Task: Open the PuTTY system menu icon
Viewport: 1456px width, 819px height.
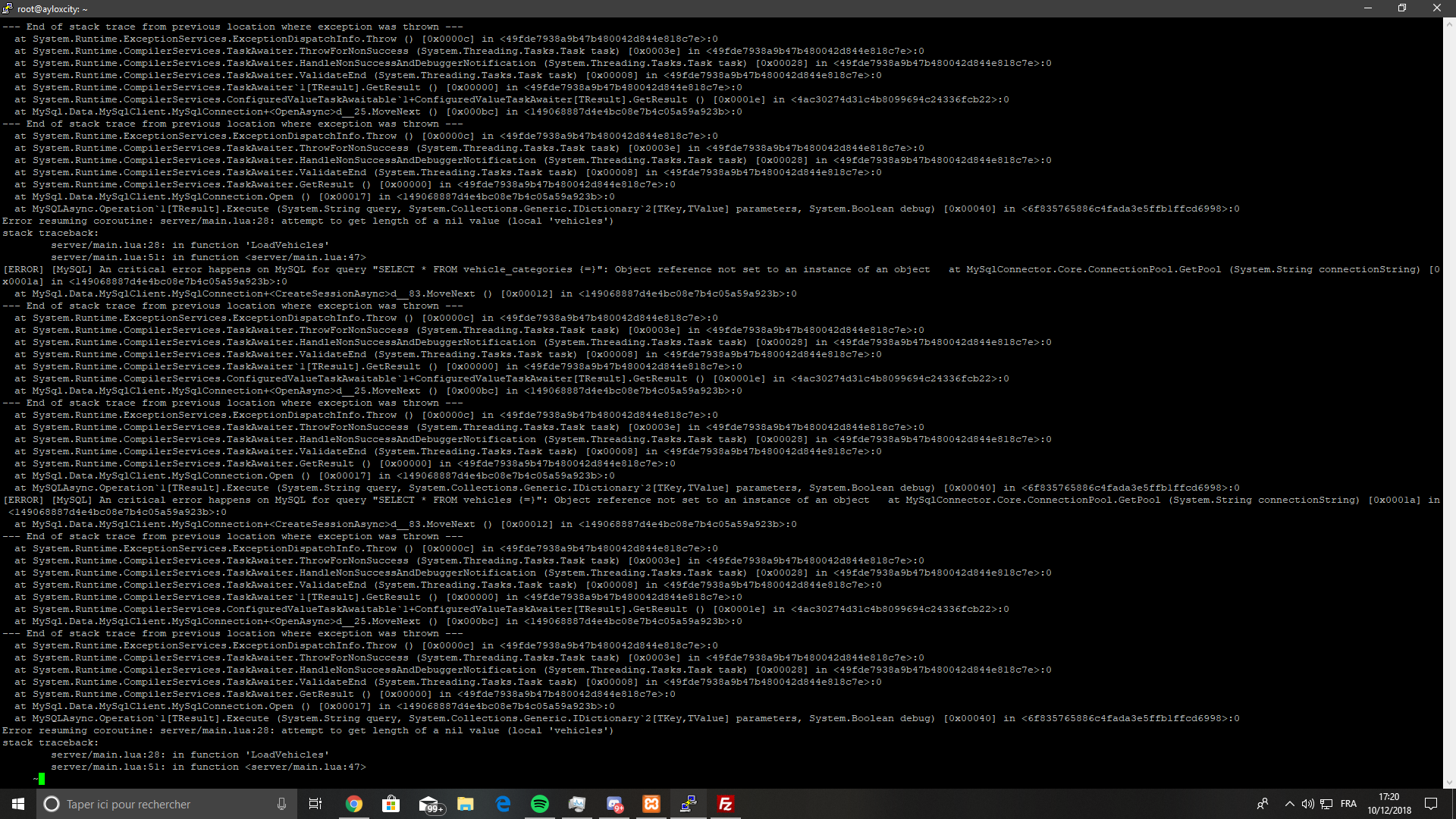Action: [8, 8]
